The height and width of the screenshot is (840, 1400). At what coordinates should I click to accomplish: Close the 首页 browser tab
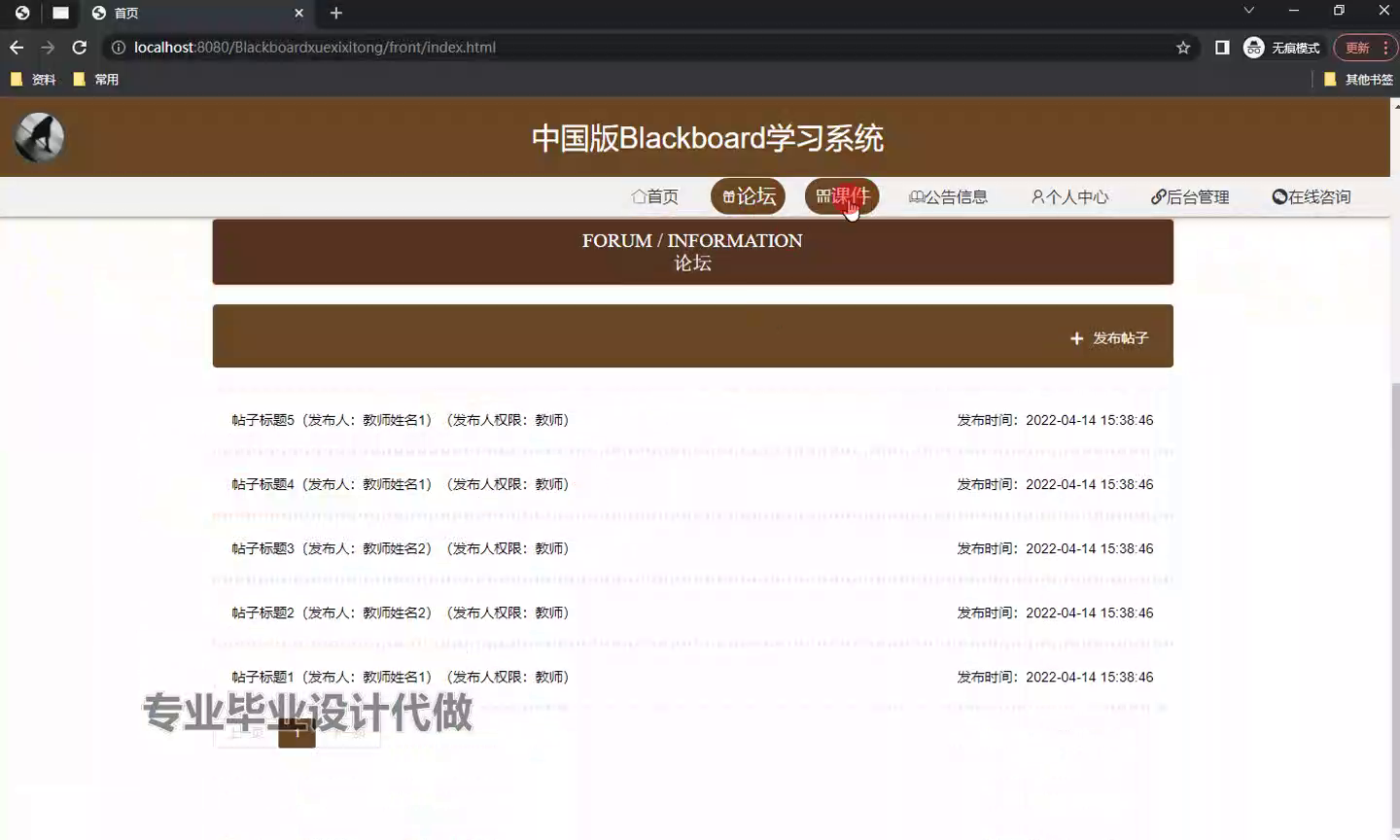point(298,13)
